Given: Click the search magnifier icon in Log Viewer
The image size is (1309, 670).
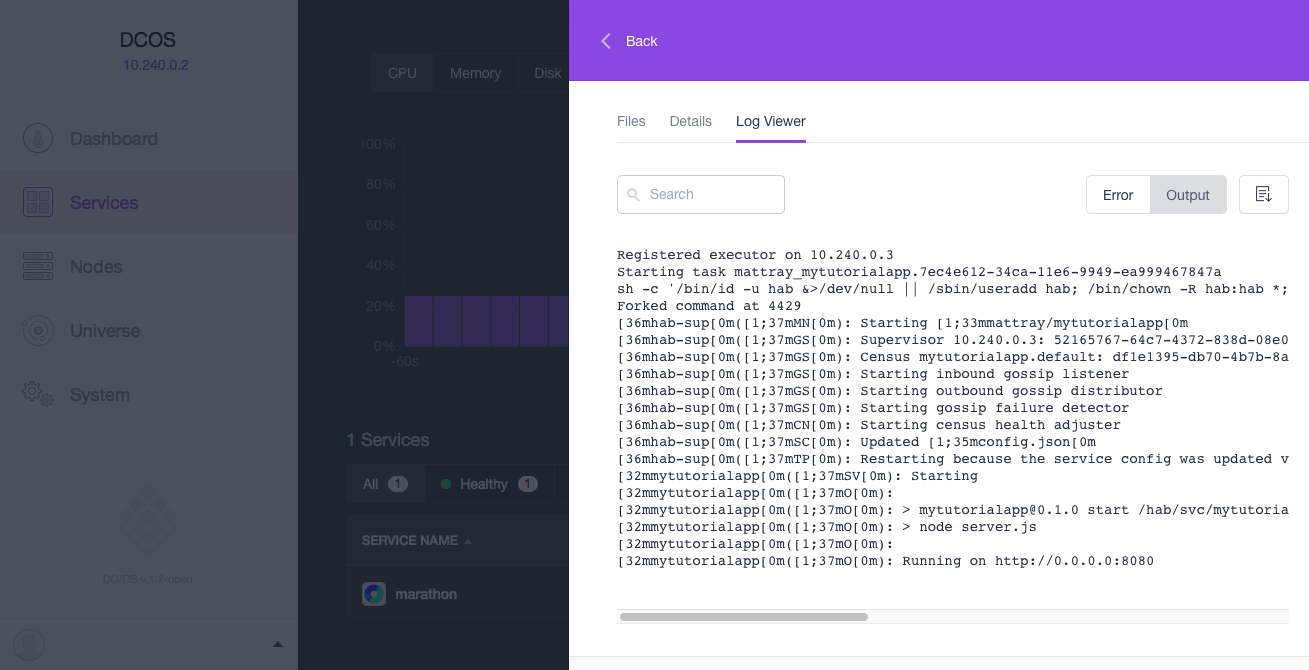Looking at the screenshot, I should point(634,194).
